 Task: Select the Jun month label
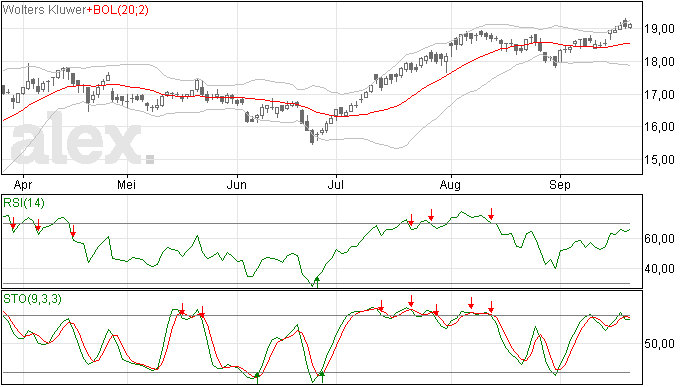(x=237, y=184)
